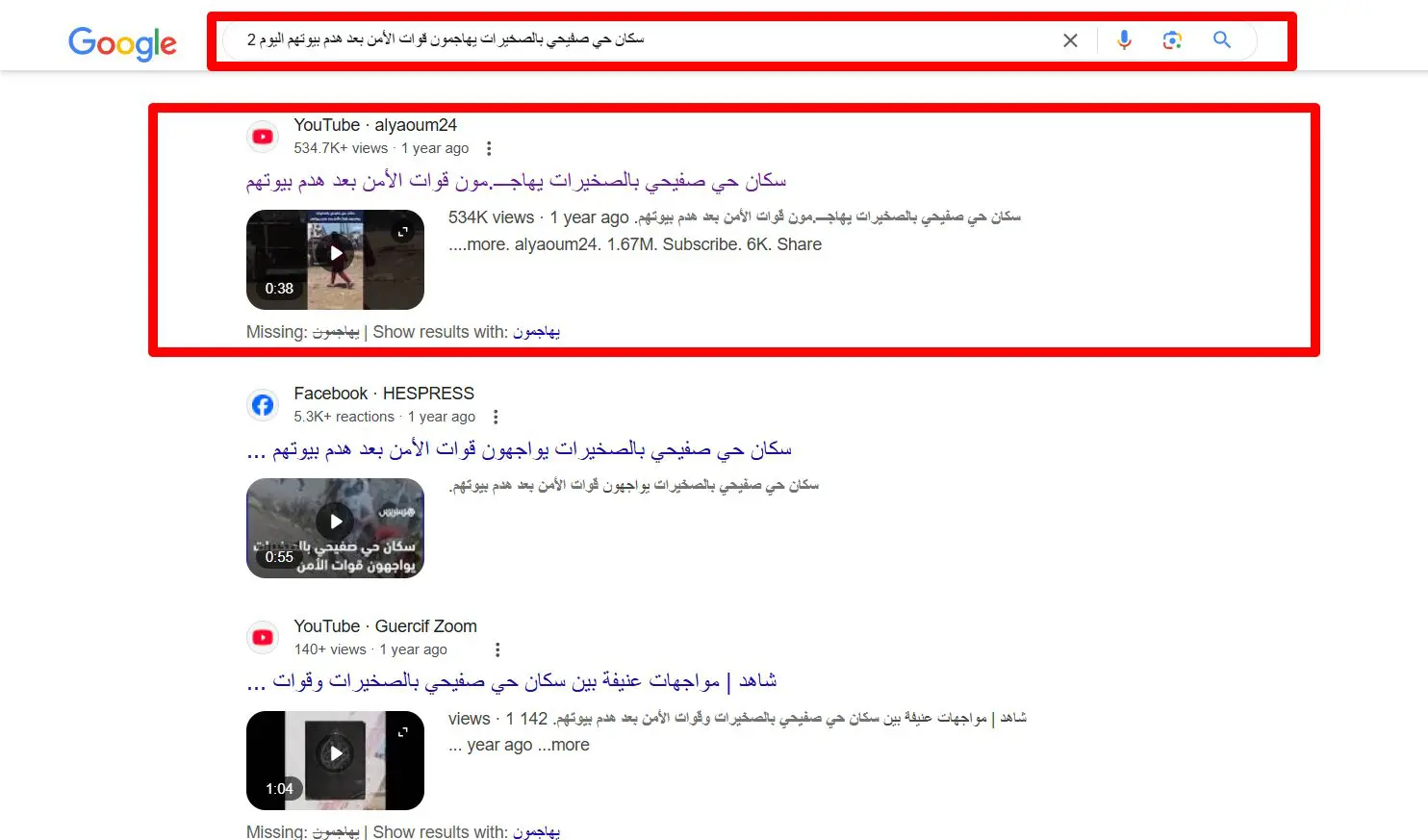Screen dimensions: 1428x840
Task: Play the 0:55 HESPRESS video thumbnail
Action: 335,522
